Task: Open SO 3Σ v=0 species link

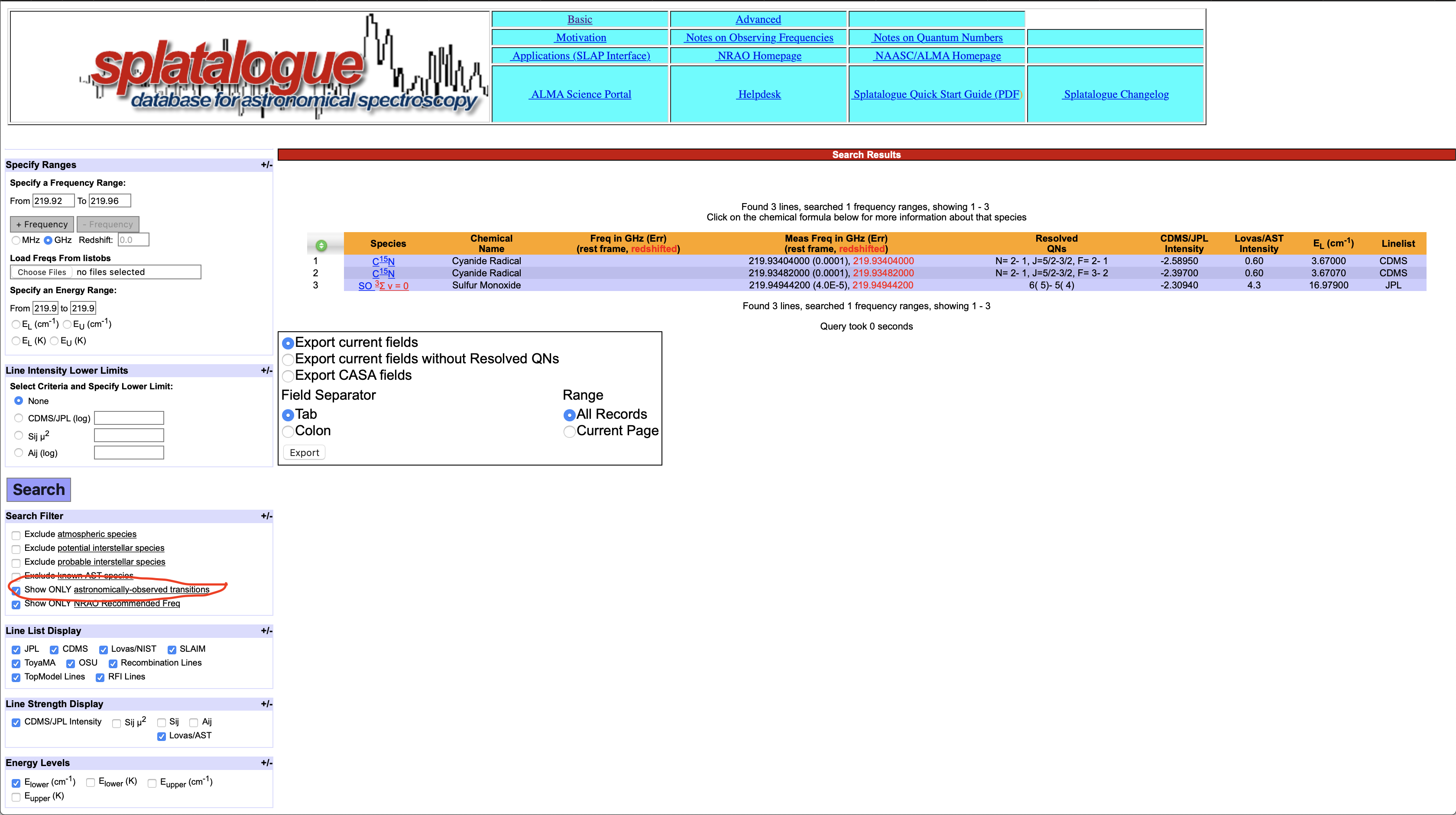Action: coord(383,285)
